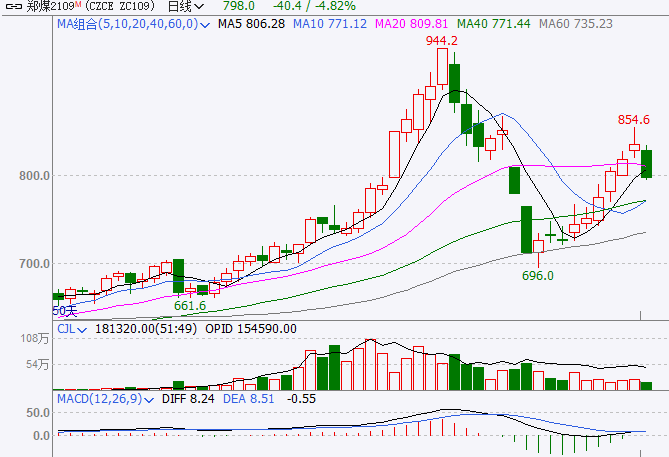Click the tallest red candle under 944.2

[442, 67]
